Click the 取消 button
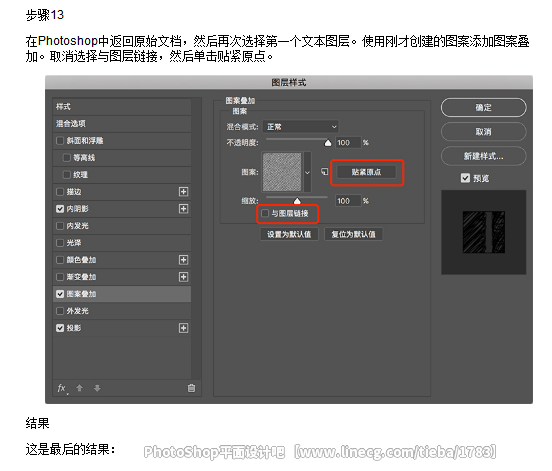The image size is (552, 471). [x=483, y=132]
